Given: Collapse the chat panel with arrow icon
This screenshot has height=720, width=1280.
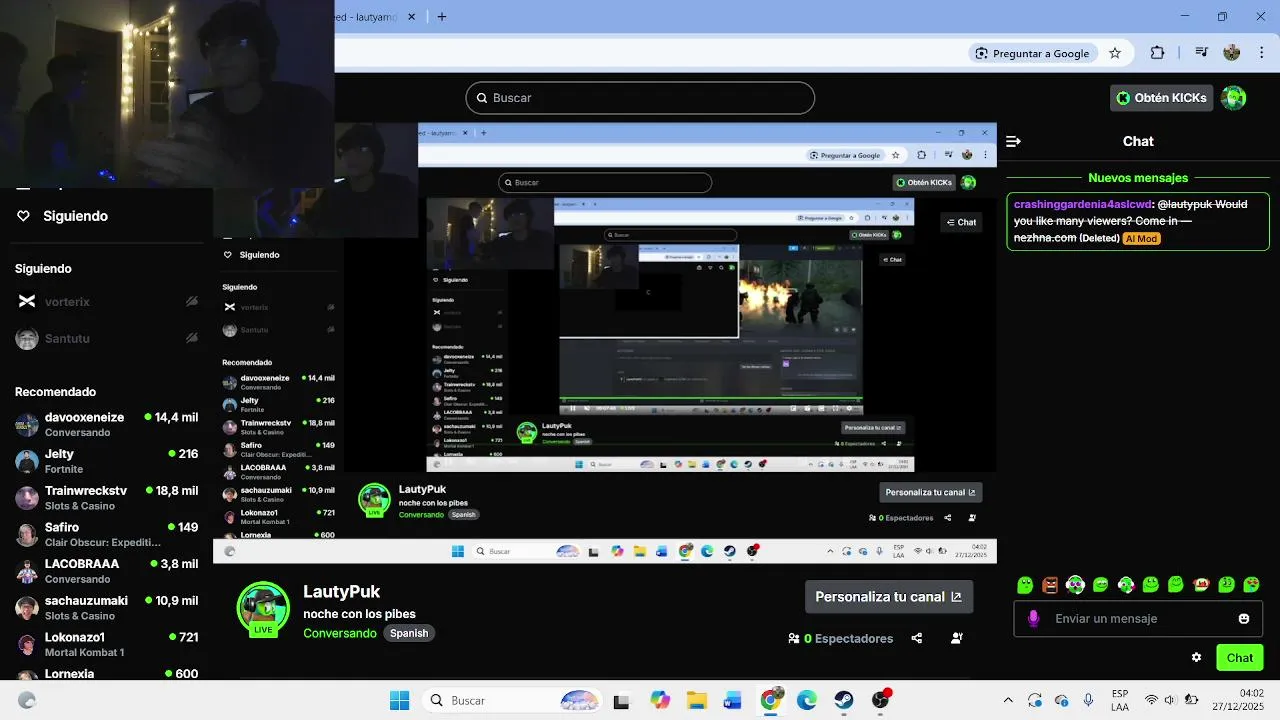Looking at the screenshot, I should coord(1013,141).
